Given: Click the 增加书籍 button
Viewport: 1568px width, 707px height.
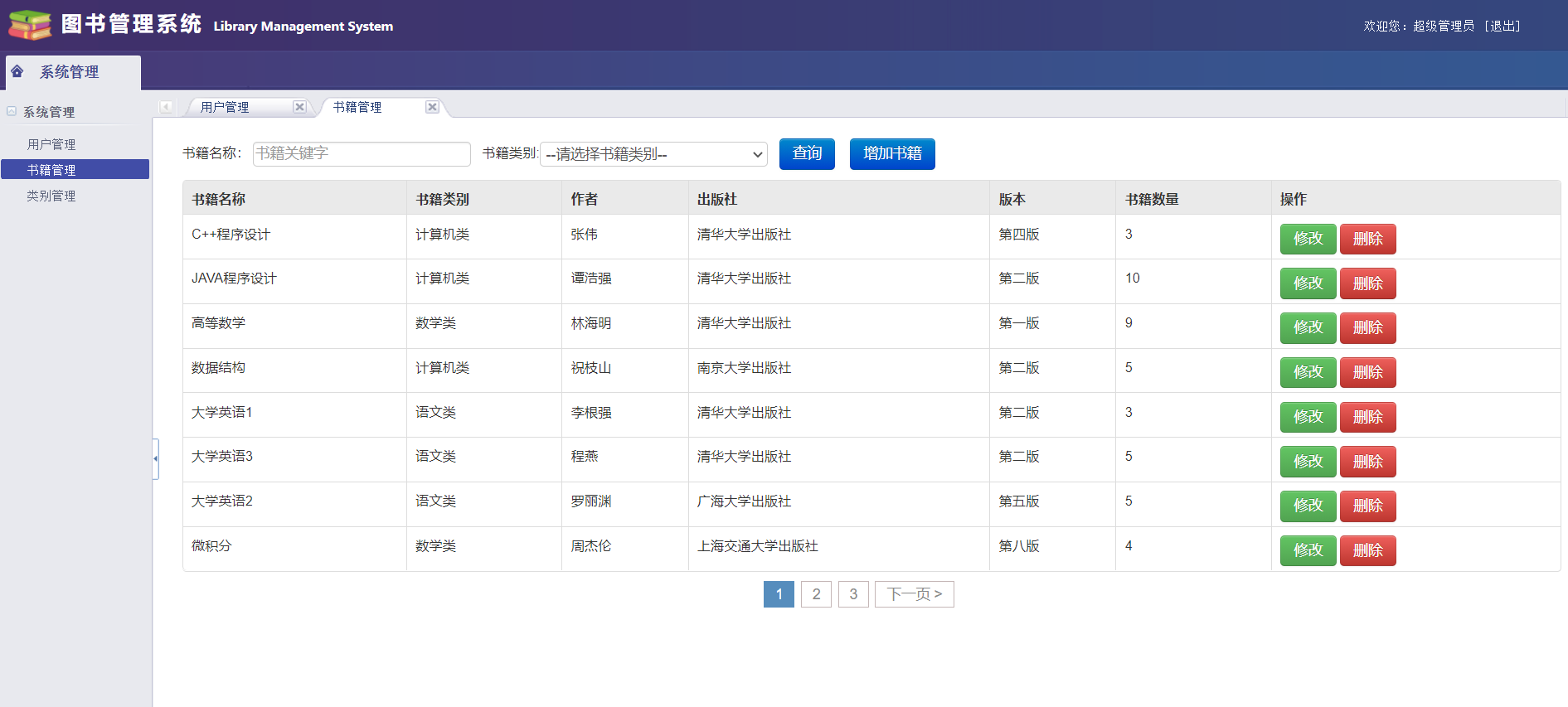Looking at the screenshot, I should (892, 154).
